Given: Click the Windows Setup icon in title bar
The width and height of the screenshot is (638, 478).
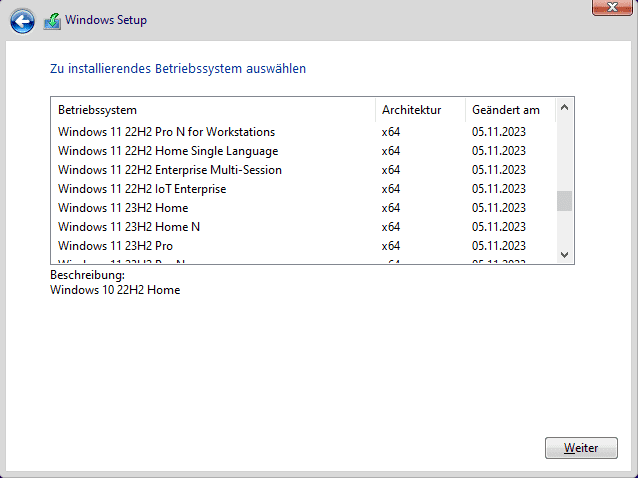Looking at the screenshot, I should [x=52, y=21].
